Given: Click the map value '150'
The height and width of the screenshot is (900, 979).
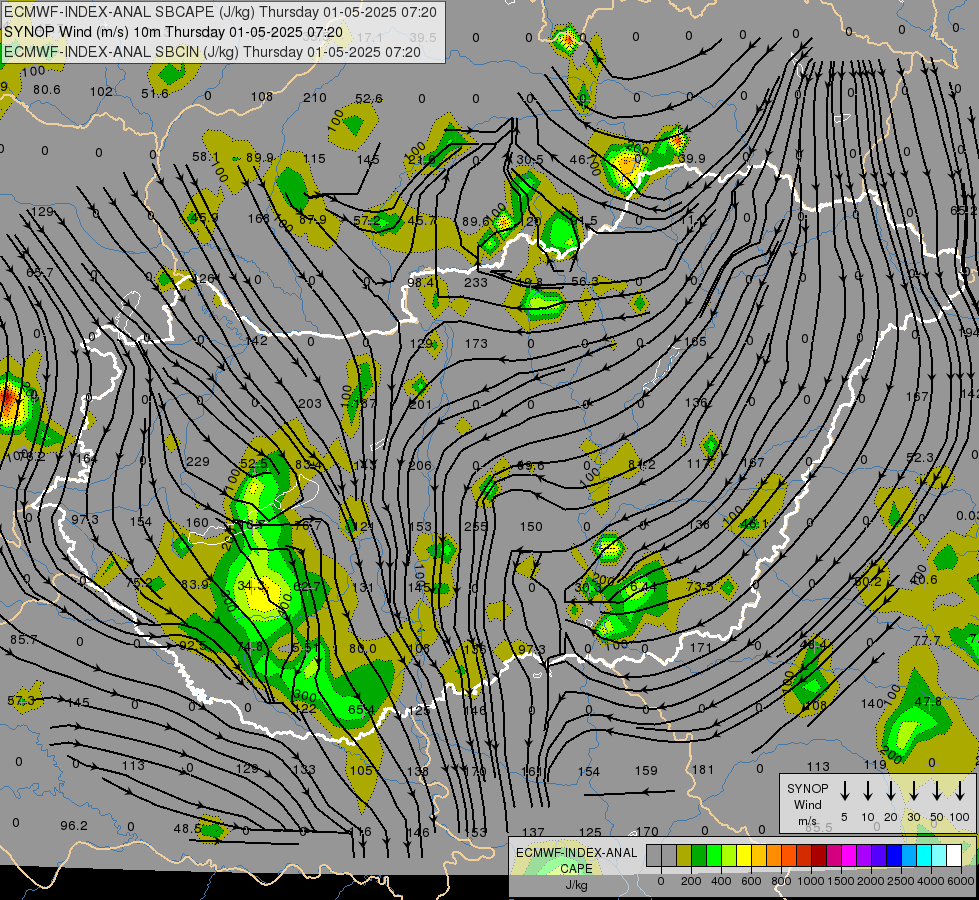Looking at the screenshot, I should tap(531, 527).
